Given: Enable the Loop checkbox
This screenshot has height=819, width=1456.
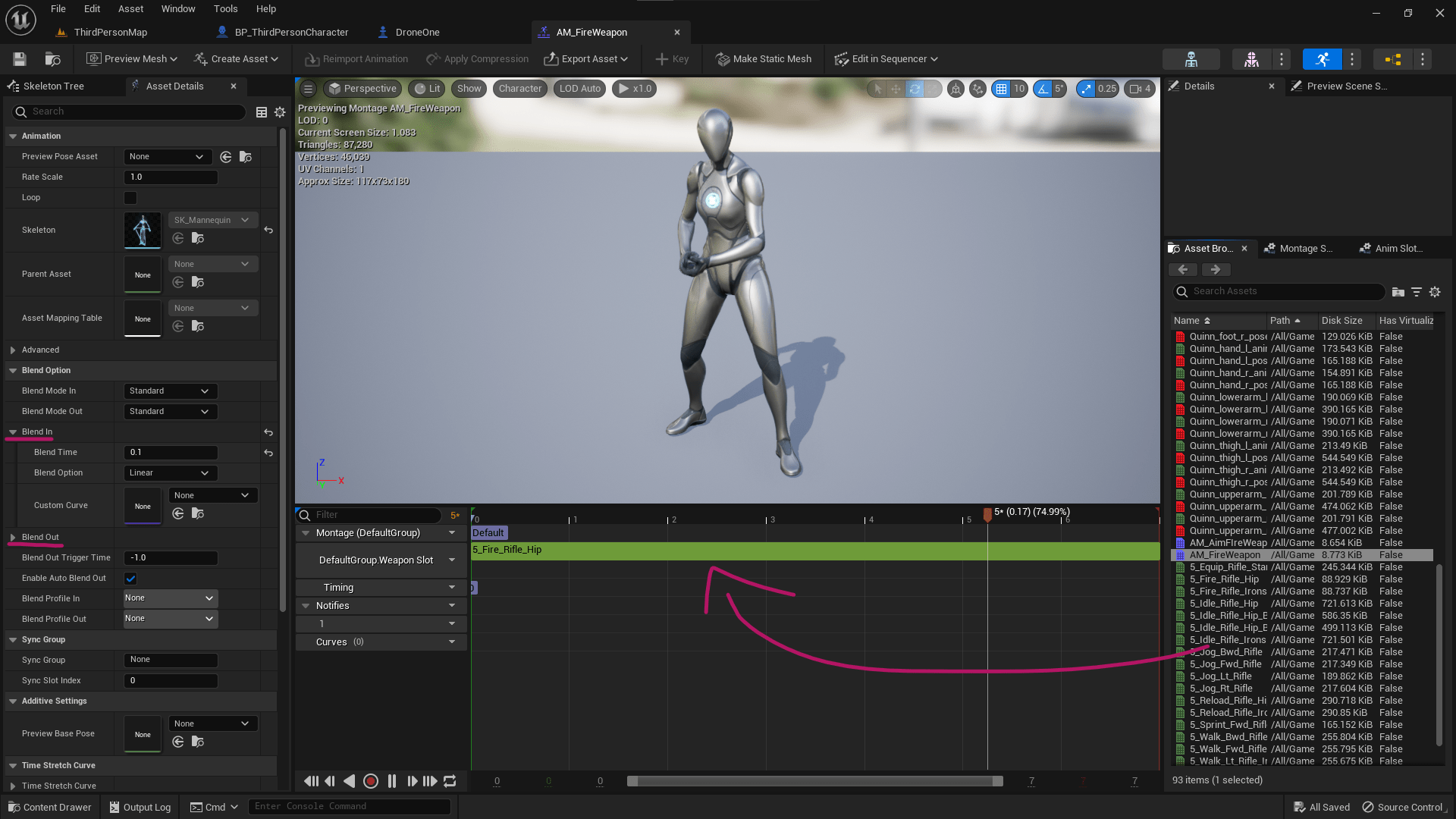Looking at the screenshot, I should (130, 197).
